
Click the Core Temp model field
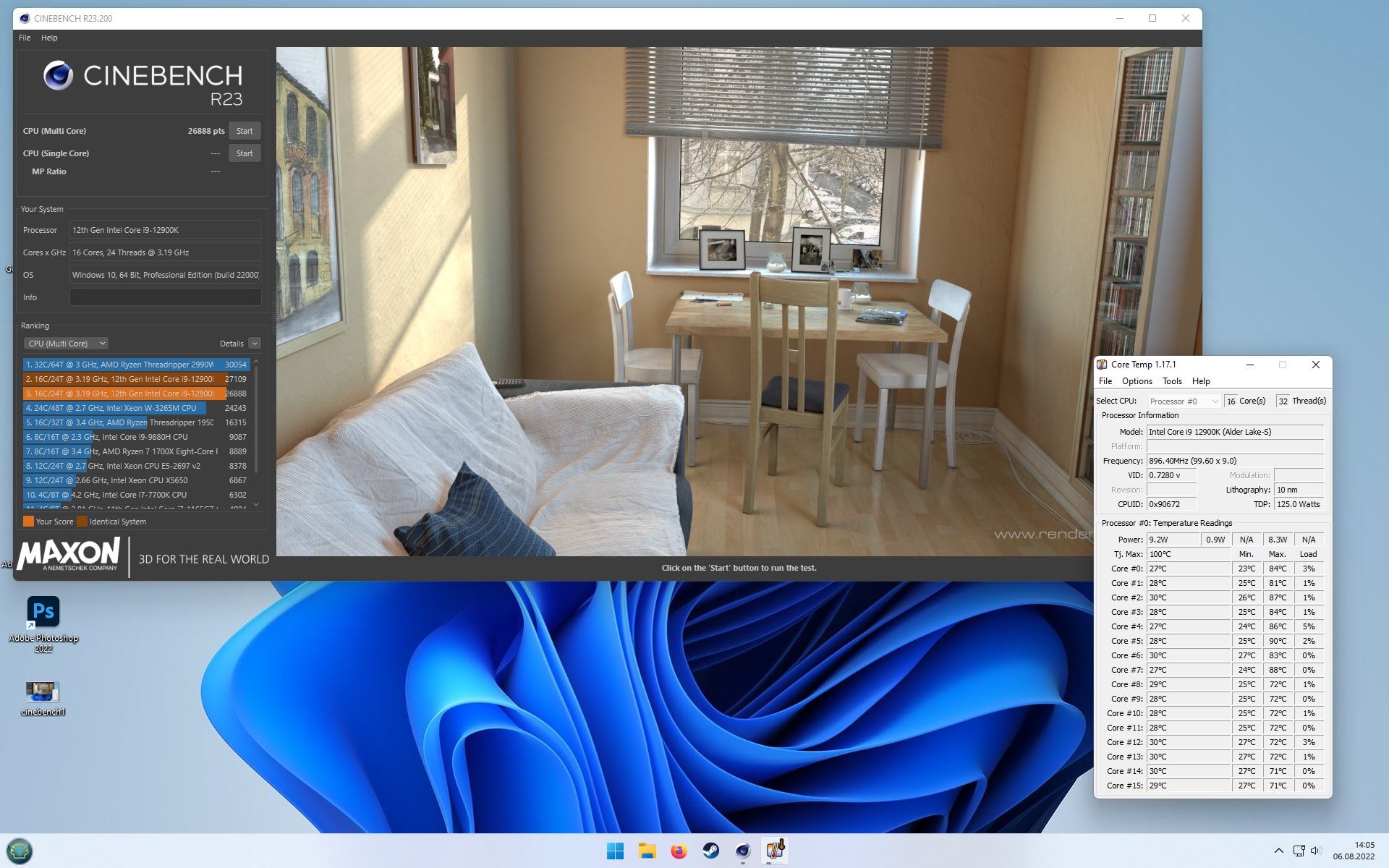[1235, 432]
